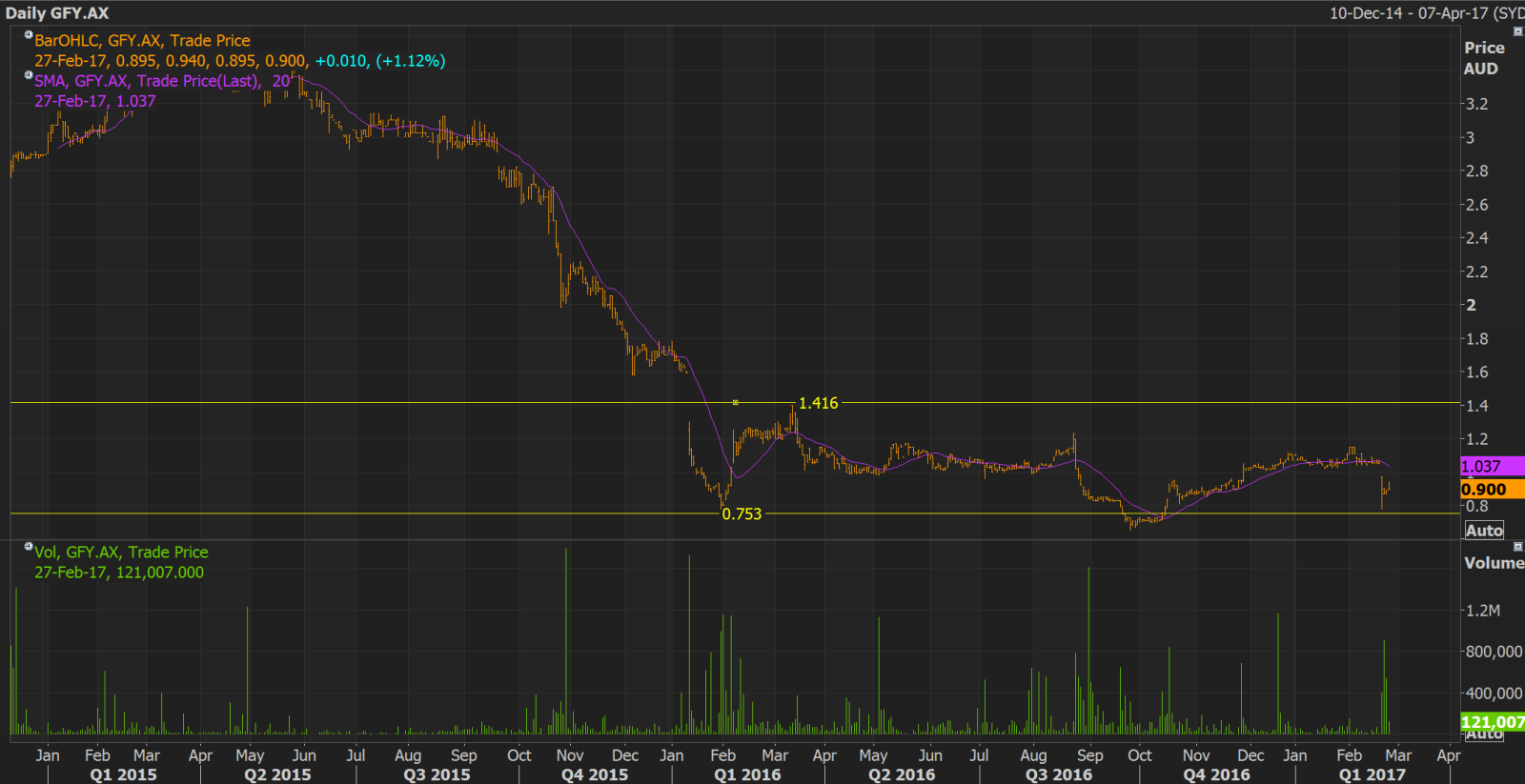Click the 'Sep' label above Q3 2016

(1089, 755)
